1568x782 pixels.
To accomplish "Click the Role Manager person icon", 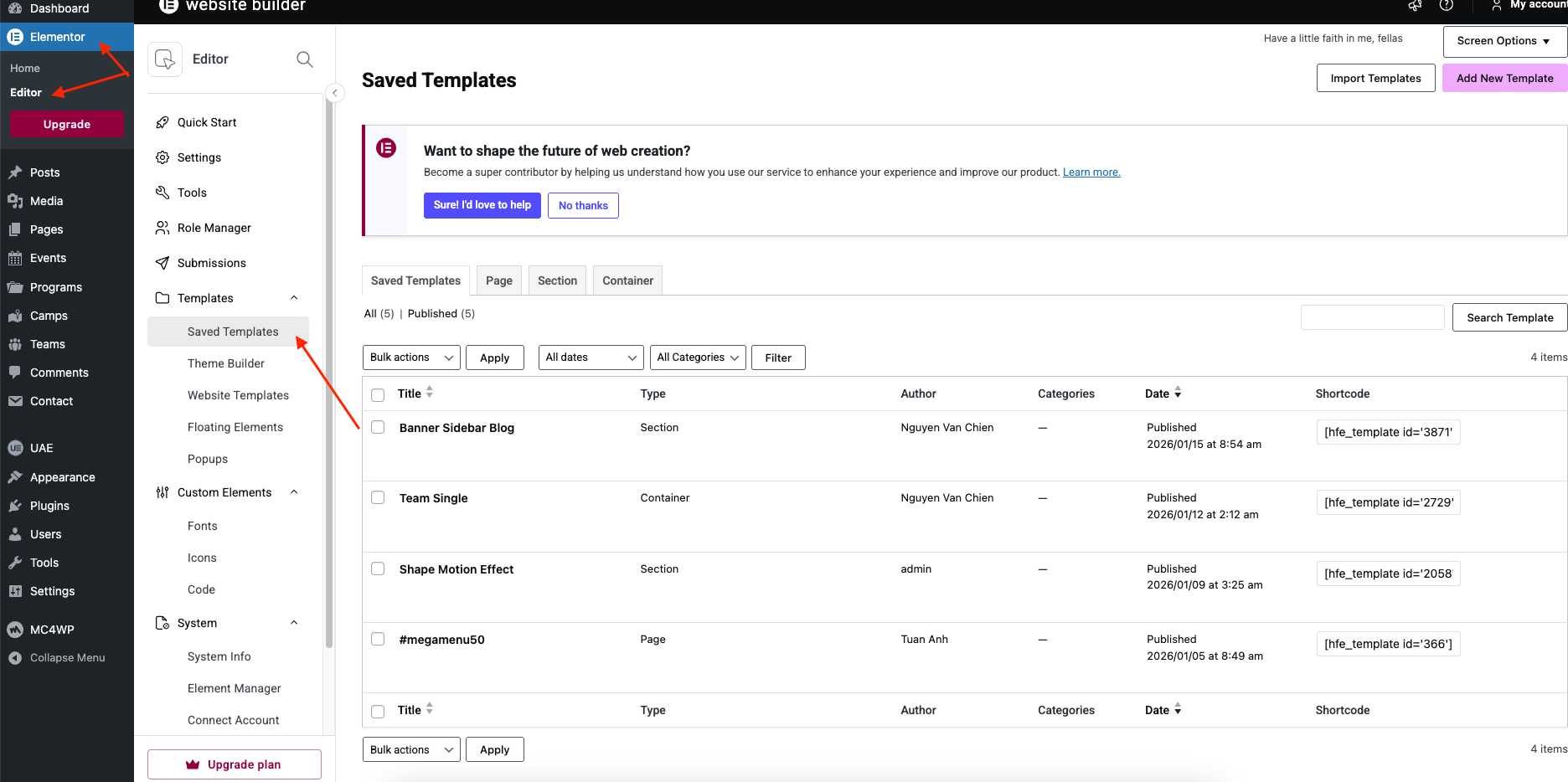I will click(162, 228).
